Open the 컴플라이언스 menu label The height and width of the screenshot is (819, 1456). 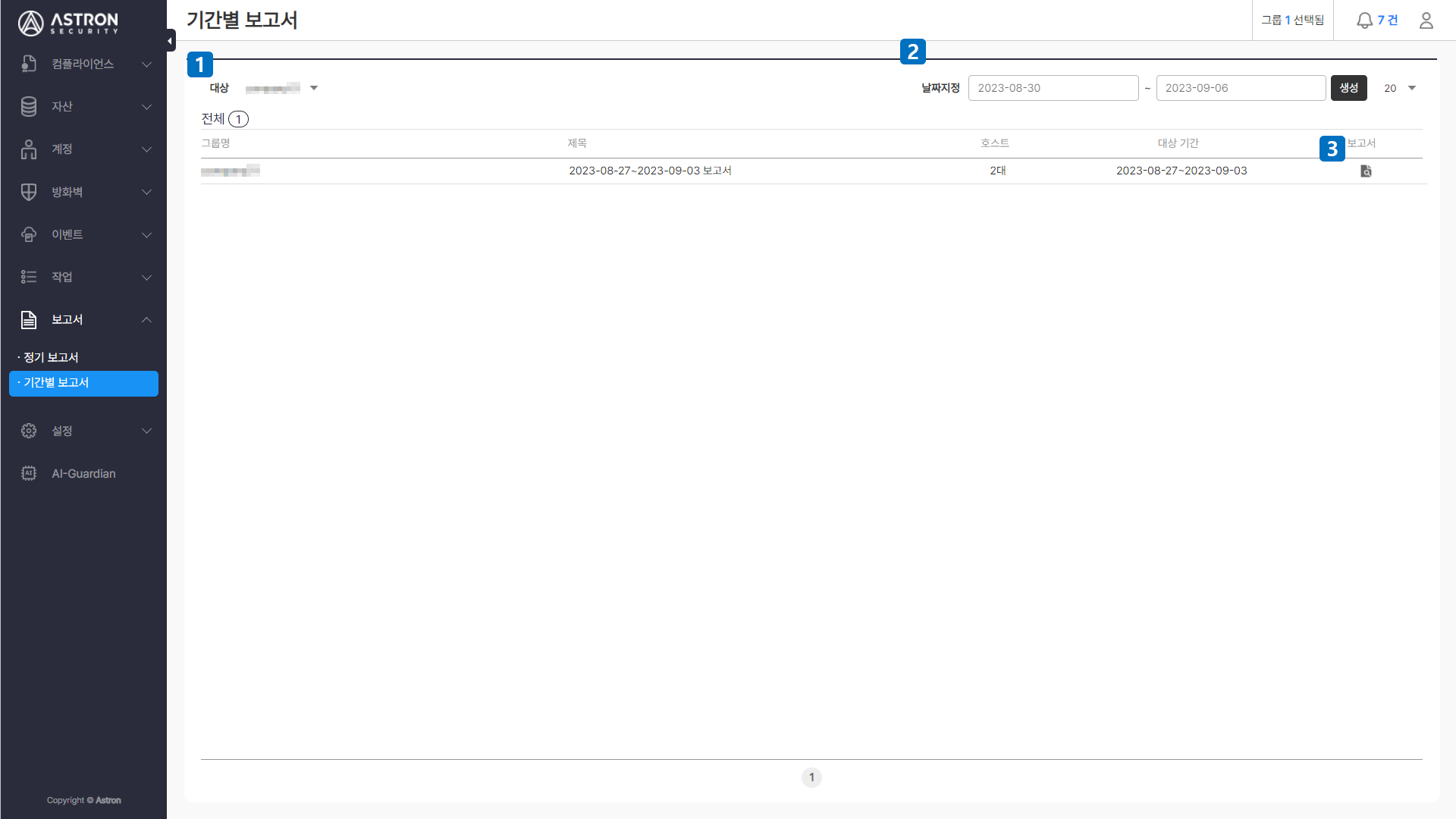coord(83,64)
